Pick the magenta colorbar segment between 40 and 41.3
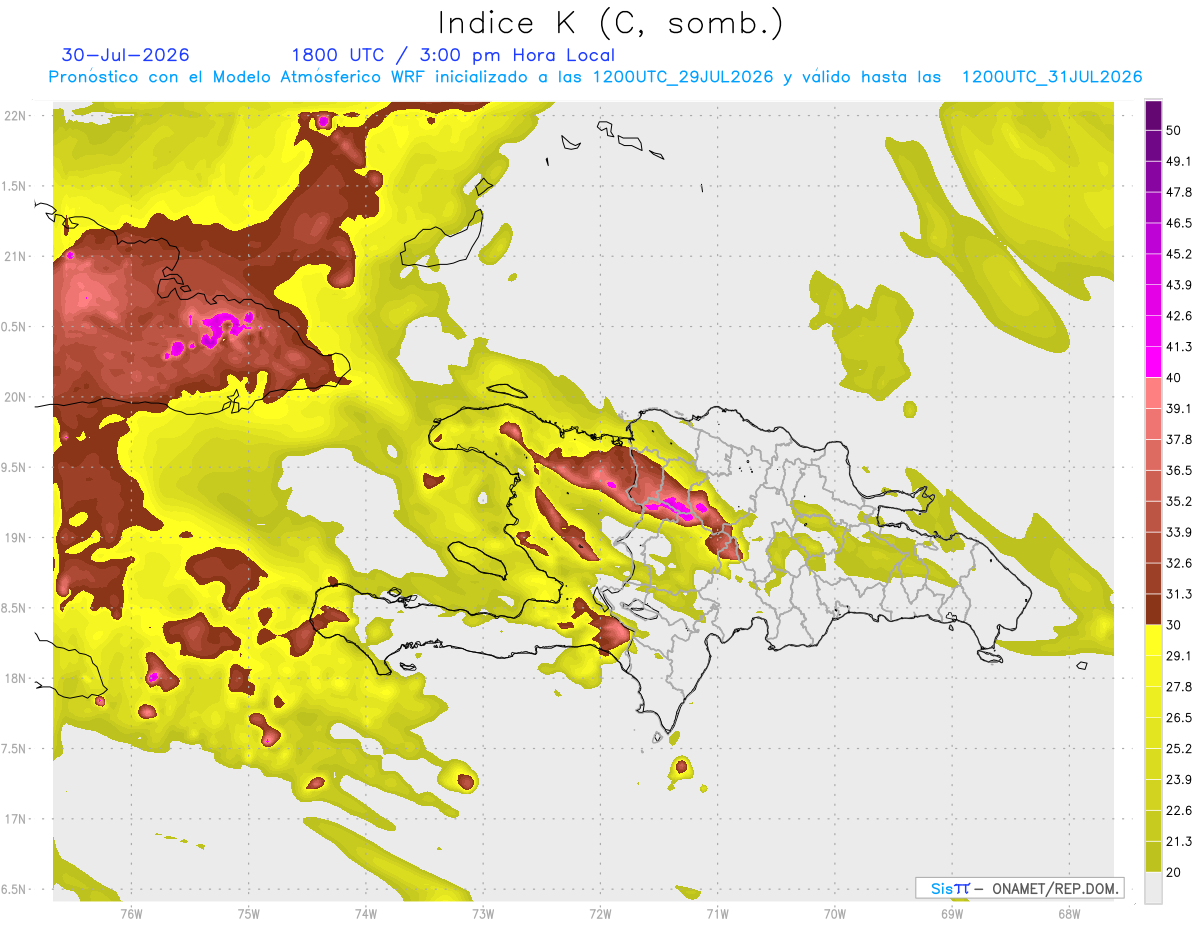1200x927 pixels. pos(1153,361)
